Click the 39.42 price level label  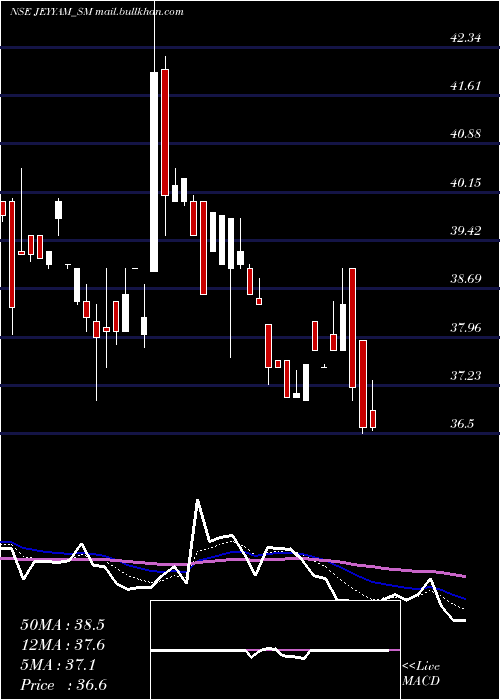(466, 231)
